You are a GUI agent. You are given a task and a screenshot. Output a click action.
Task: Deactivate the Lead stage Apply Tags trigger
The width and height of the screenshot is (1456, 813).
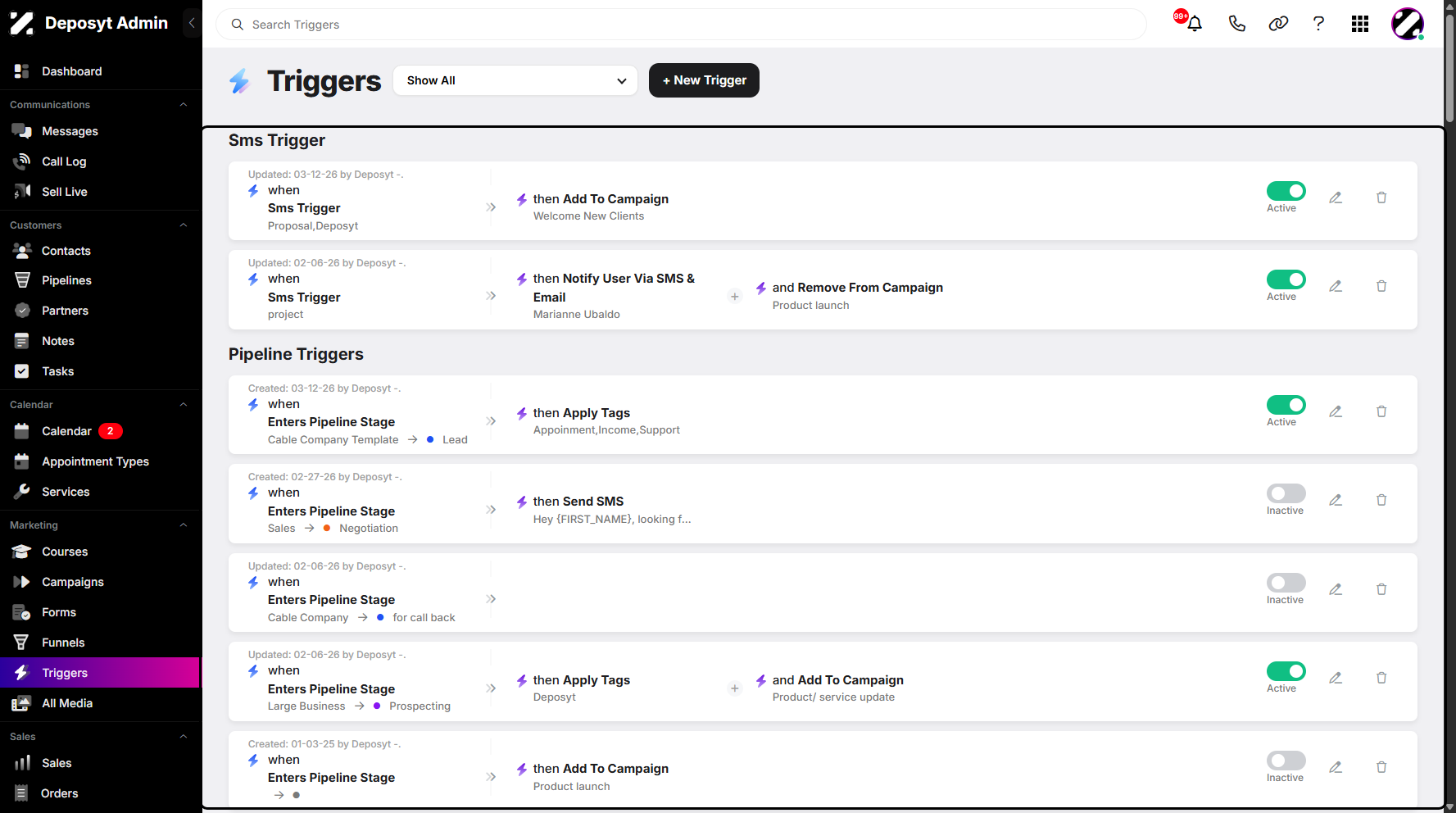[x=1286, y=405]
